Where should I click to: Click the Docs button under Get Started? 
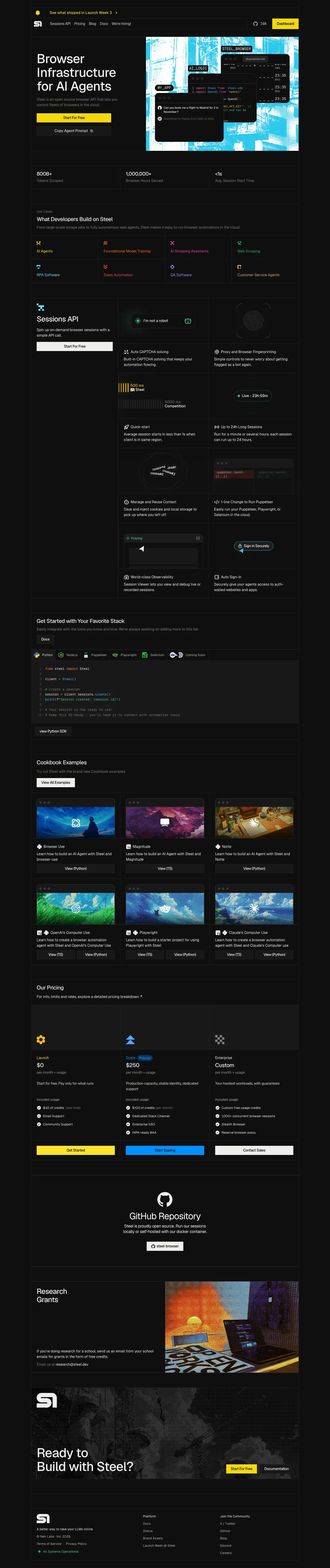[x=45, y=639]
